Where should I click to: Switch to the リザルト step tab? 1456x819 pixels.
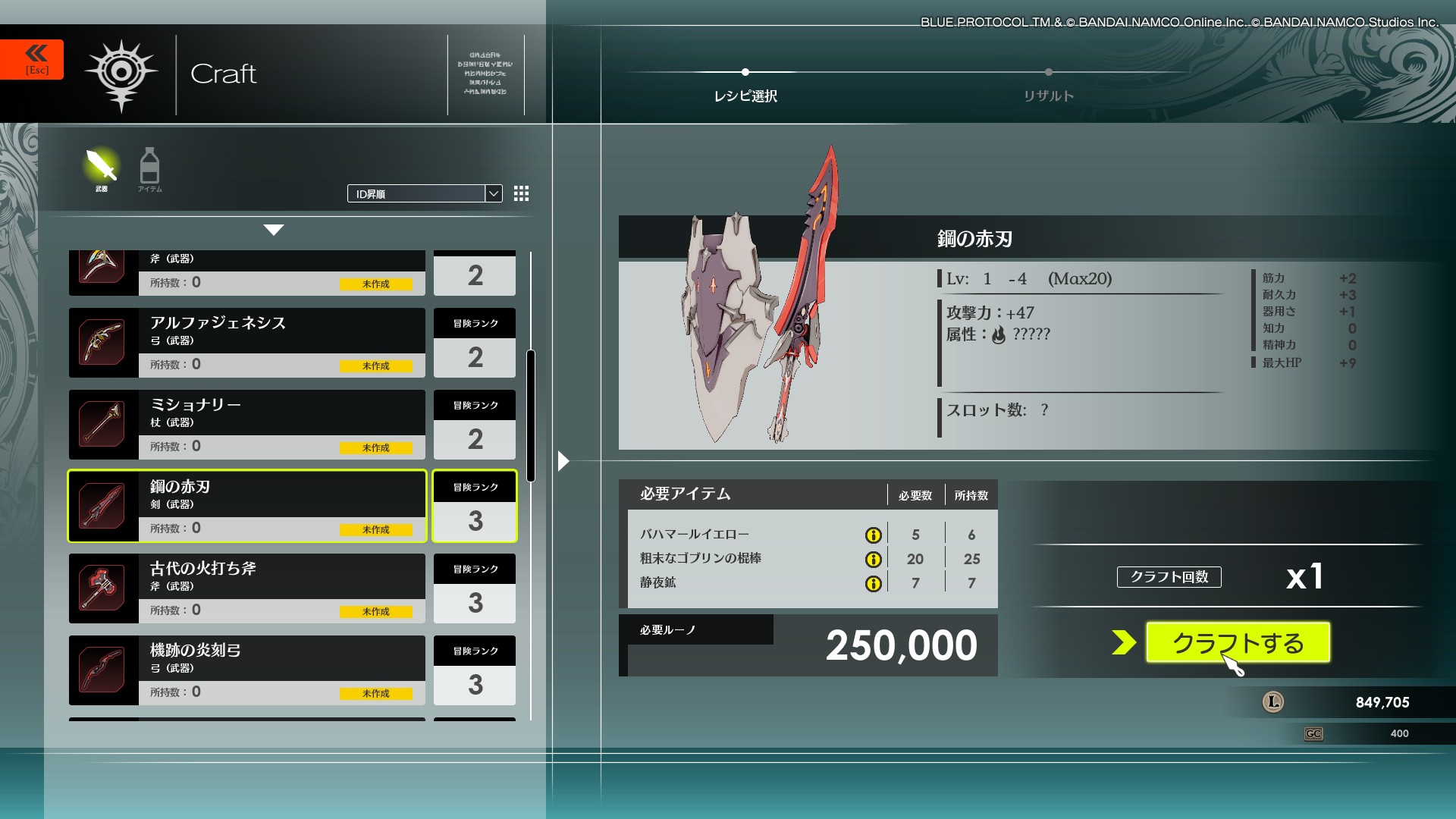click(x=1048, y=96)
